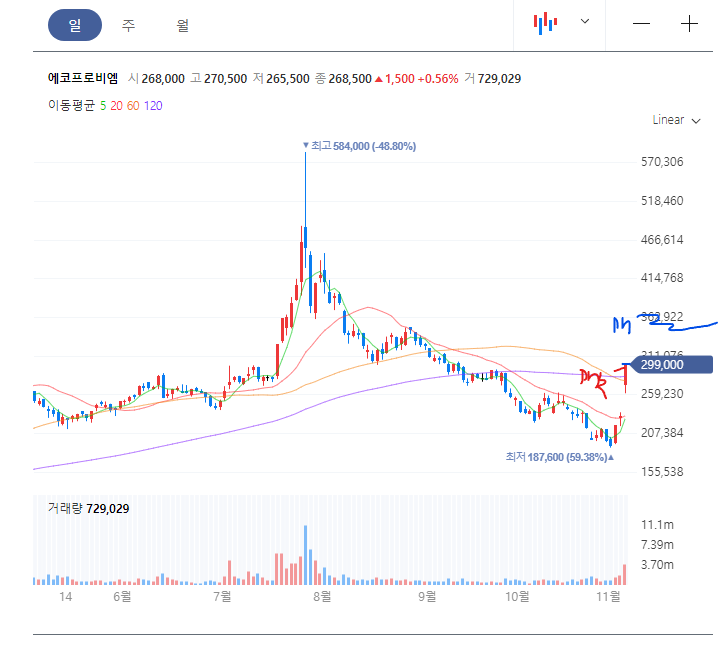720x648 pixels.
Task: Click the 1,500 price change value
Action: [x=399, y=79]
